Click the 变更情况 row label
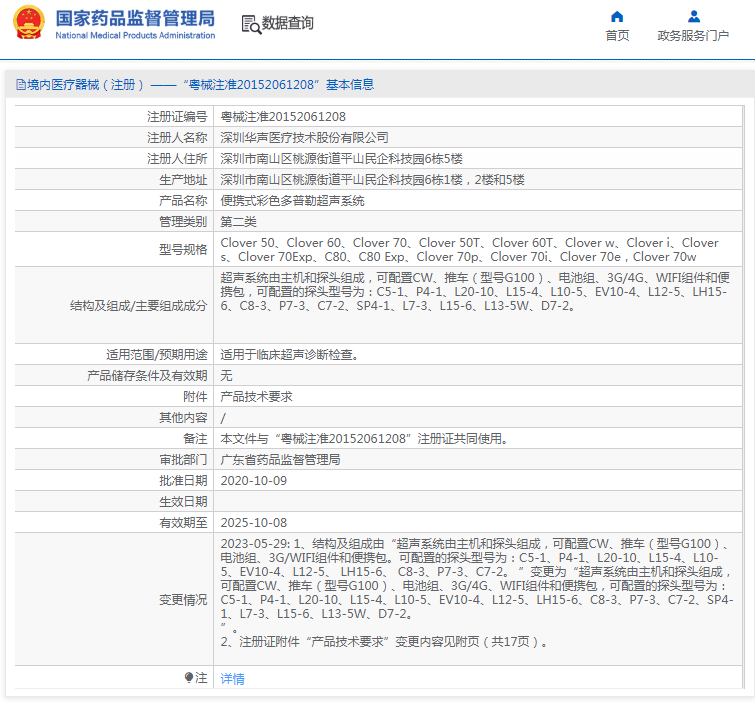Image resolution: width=755 pixels, height=703 pixels. (183, 599)
